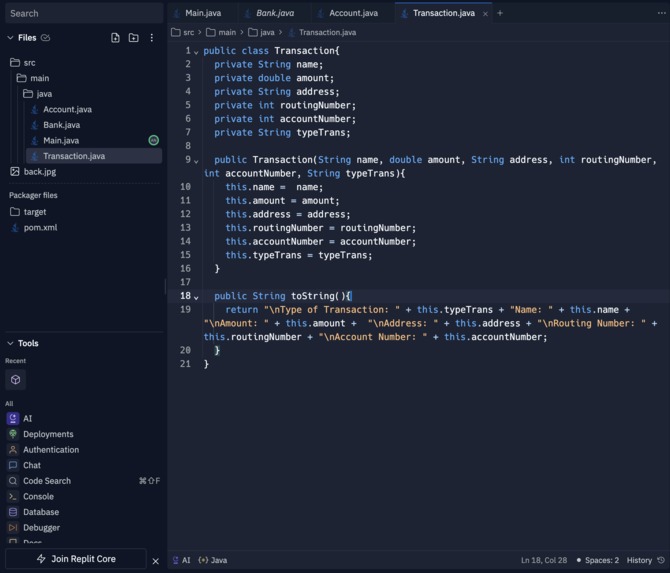The height and width of the screenshot is (573, 670).
Task: Focus the Search input field
Action: point(84,13)
